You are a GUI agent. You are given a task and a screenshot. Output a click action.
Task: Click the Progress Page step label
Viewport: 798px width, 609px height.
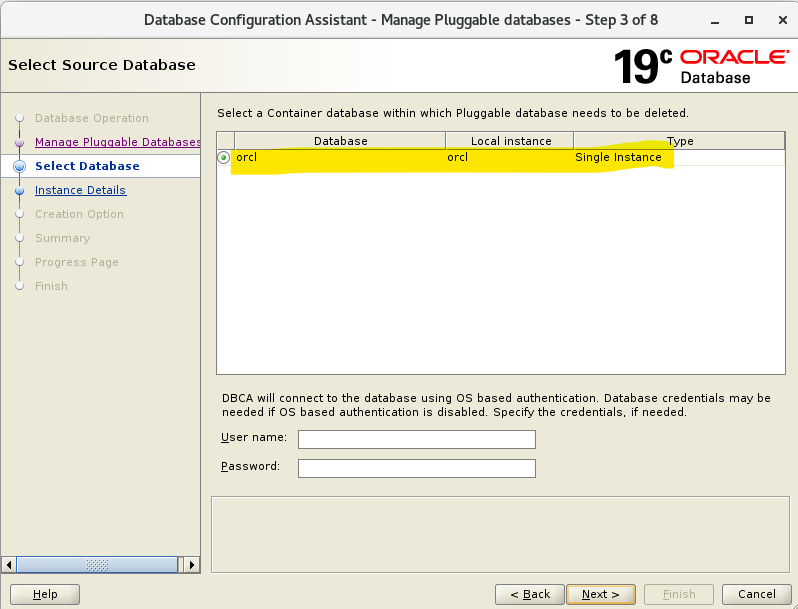click(77, 262)
